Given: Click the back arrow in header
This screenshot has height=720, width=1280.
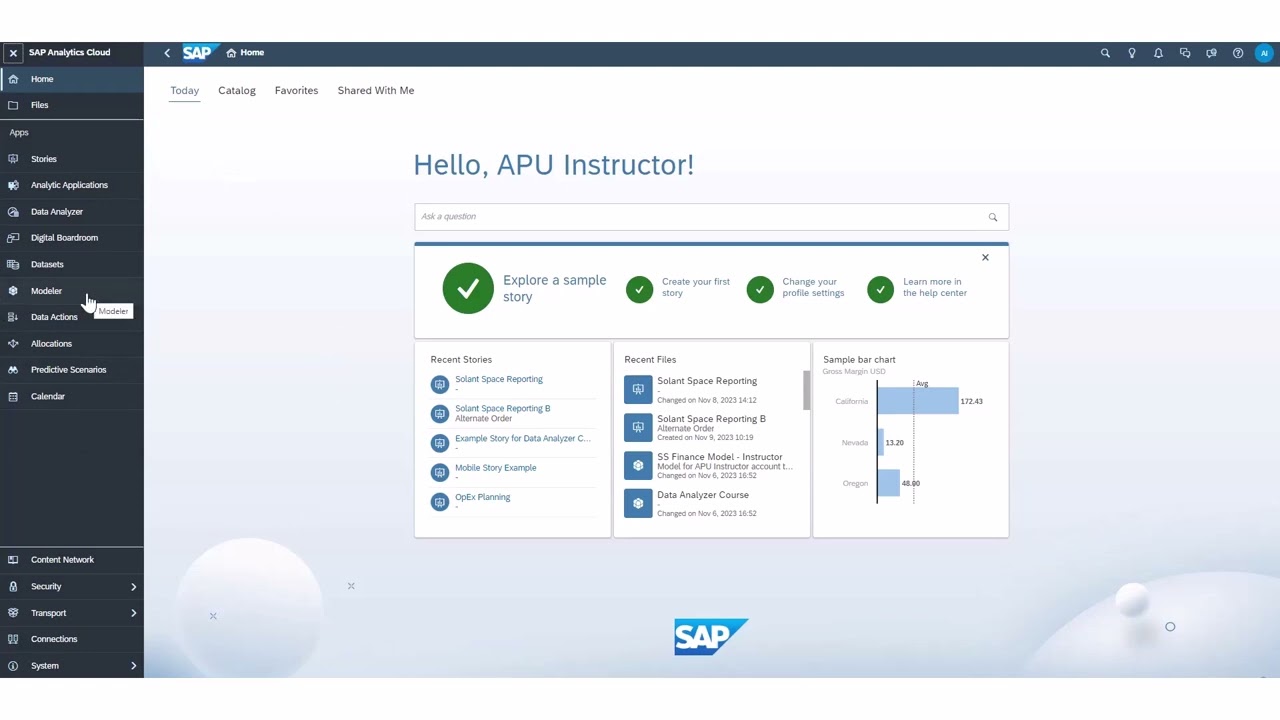Looking at the screenshot, I should (167, 53).
